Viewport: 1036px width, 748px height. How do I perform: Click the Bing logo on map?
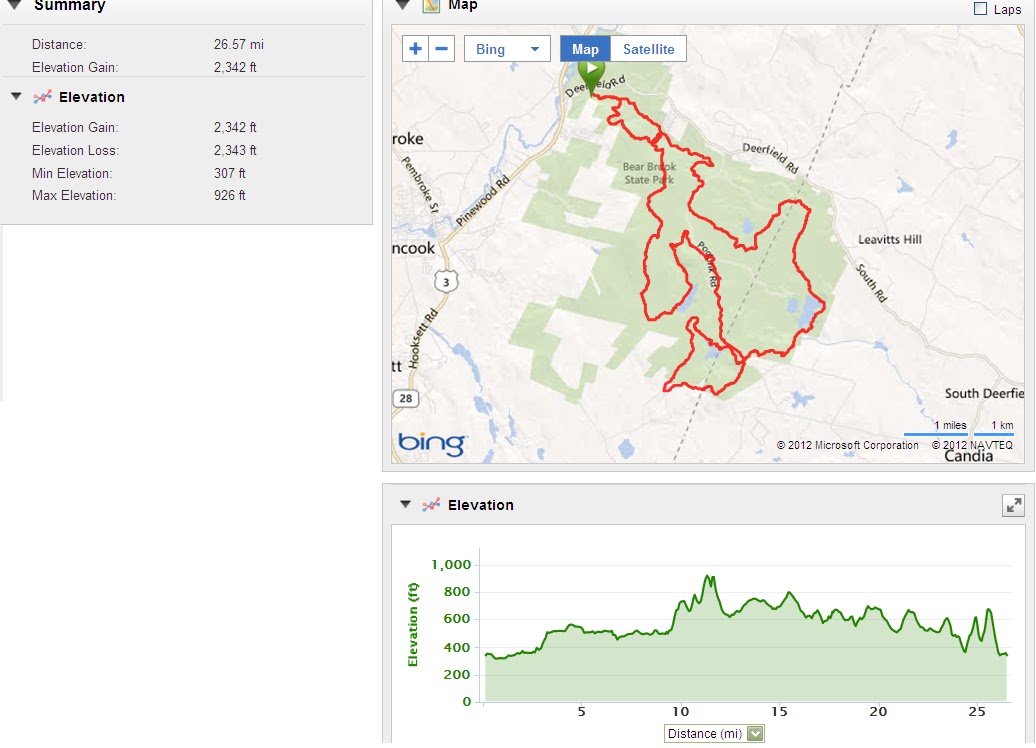[432, 443]
